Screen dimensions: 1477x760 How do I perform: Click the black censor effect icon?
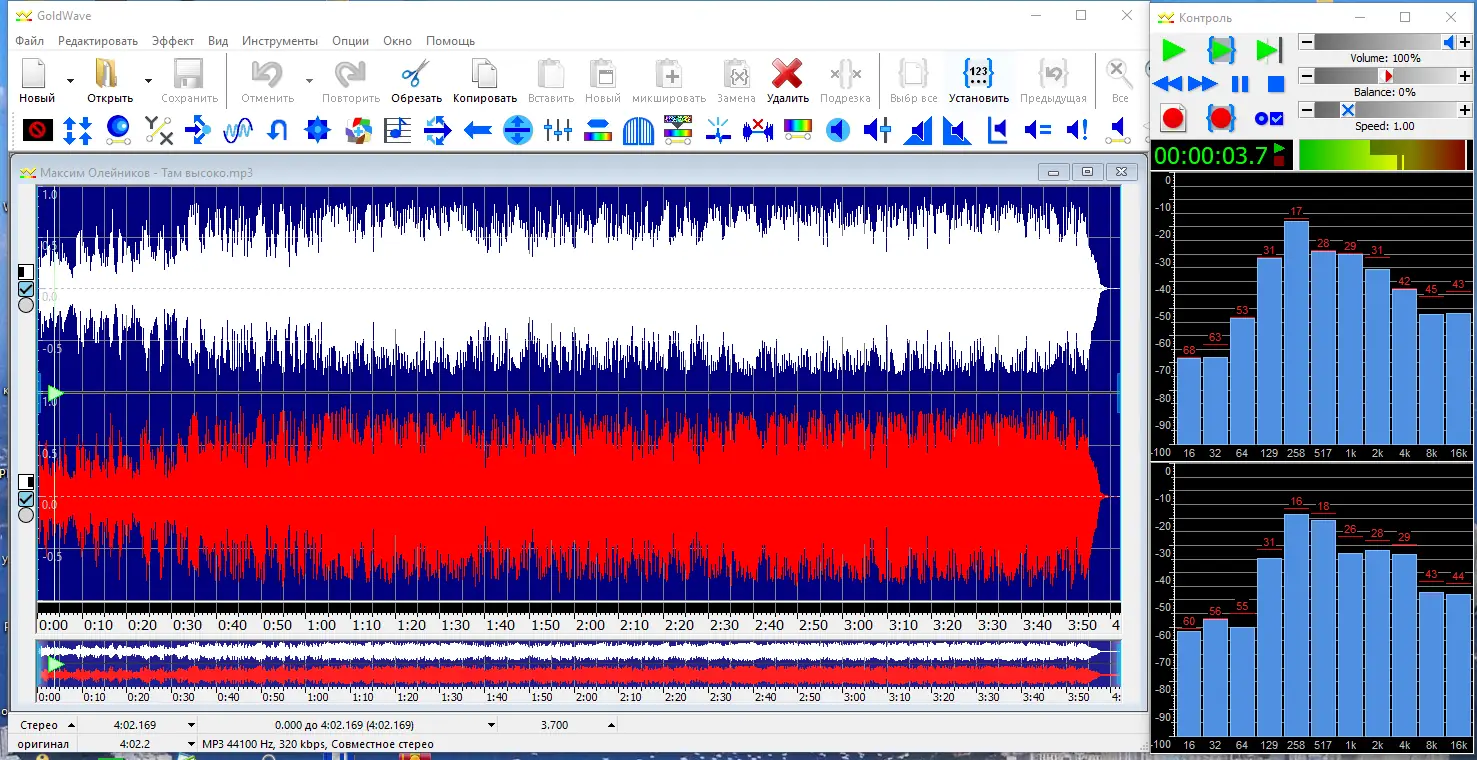pyautogui.click(x=38, y=130)
